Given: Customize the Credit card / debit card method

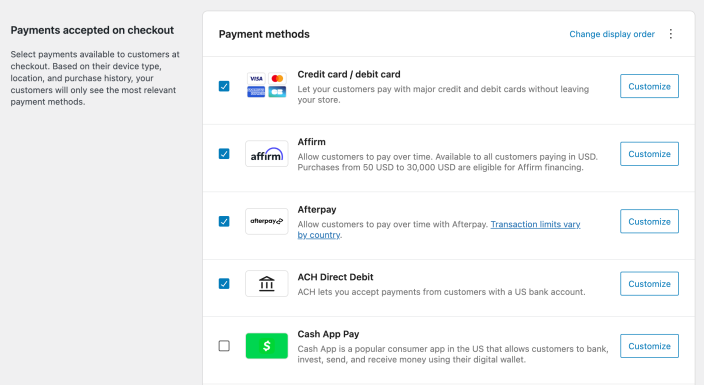Looking at the screenshot, I should click(x=649, y=86).
